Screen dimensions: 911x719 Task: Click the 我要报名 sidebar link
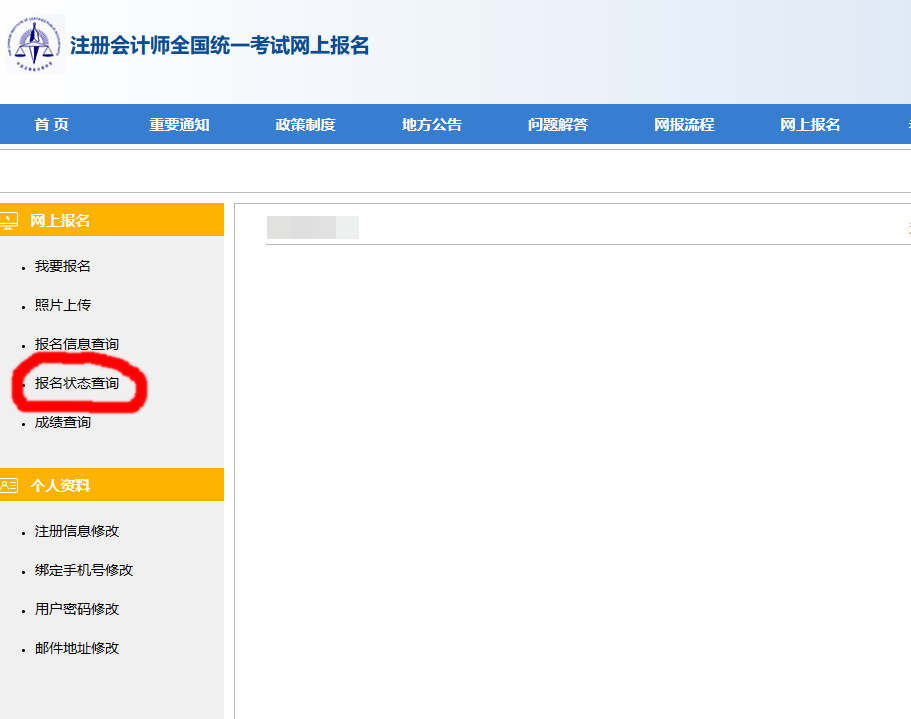(63, 266)
